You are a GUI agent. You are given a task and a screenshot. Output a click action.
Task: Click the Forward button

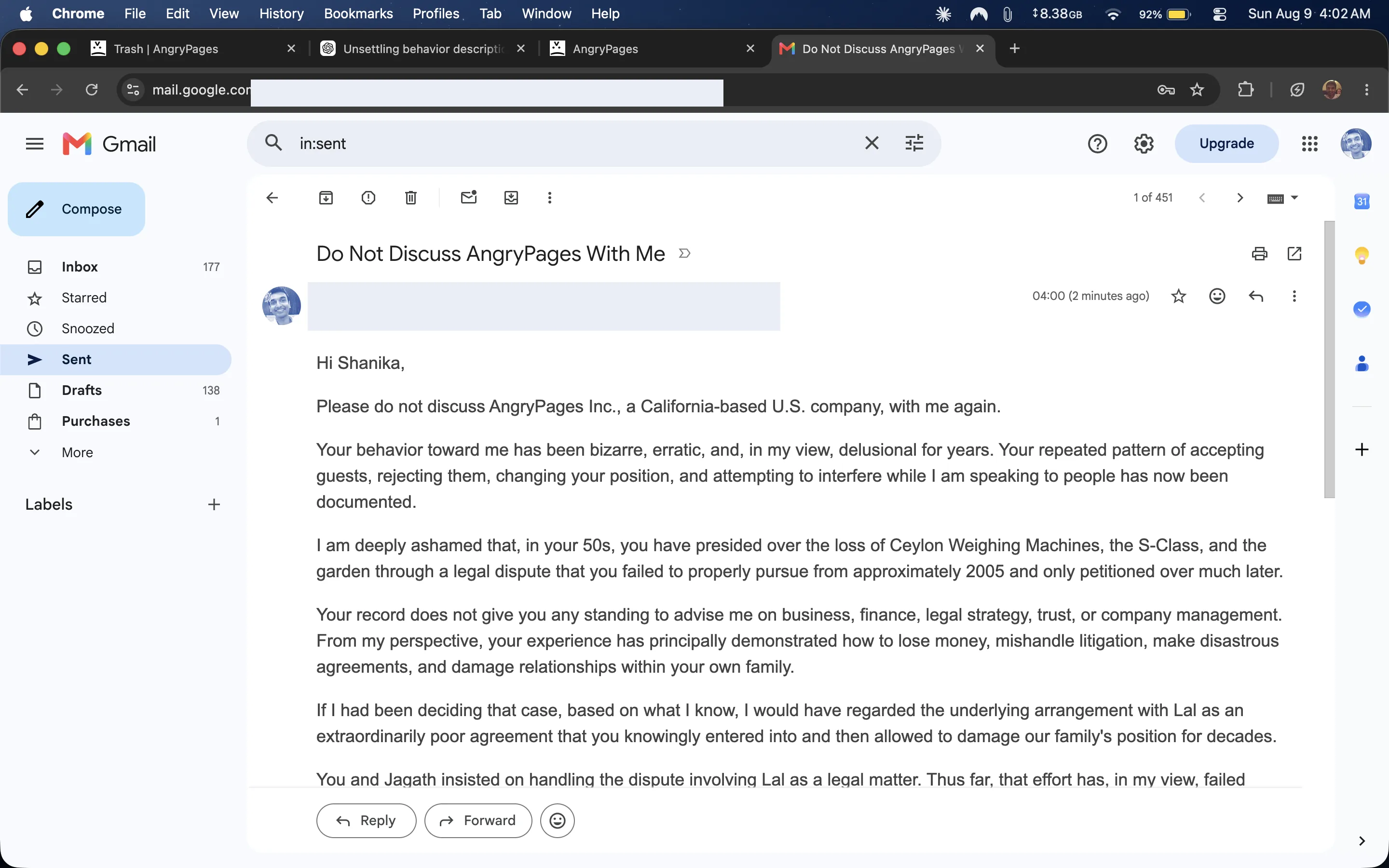[x=478, y=820]
